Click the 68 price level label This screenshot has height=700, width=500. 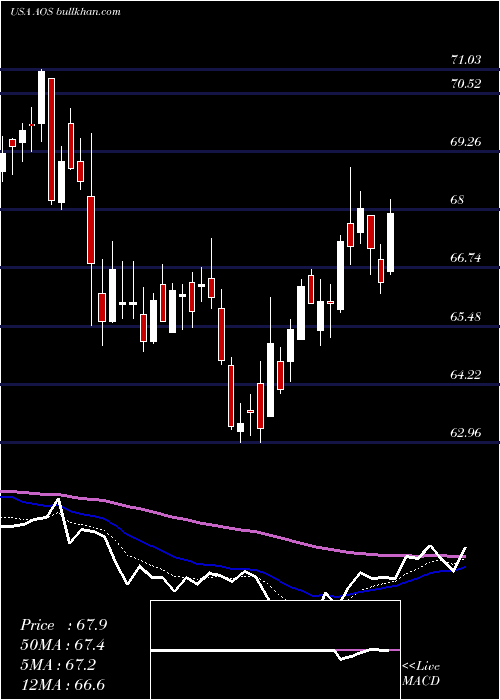tap(458, 200)
